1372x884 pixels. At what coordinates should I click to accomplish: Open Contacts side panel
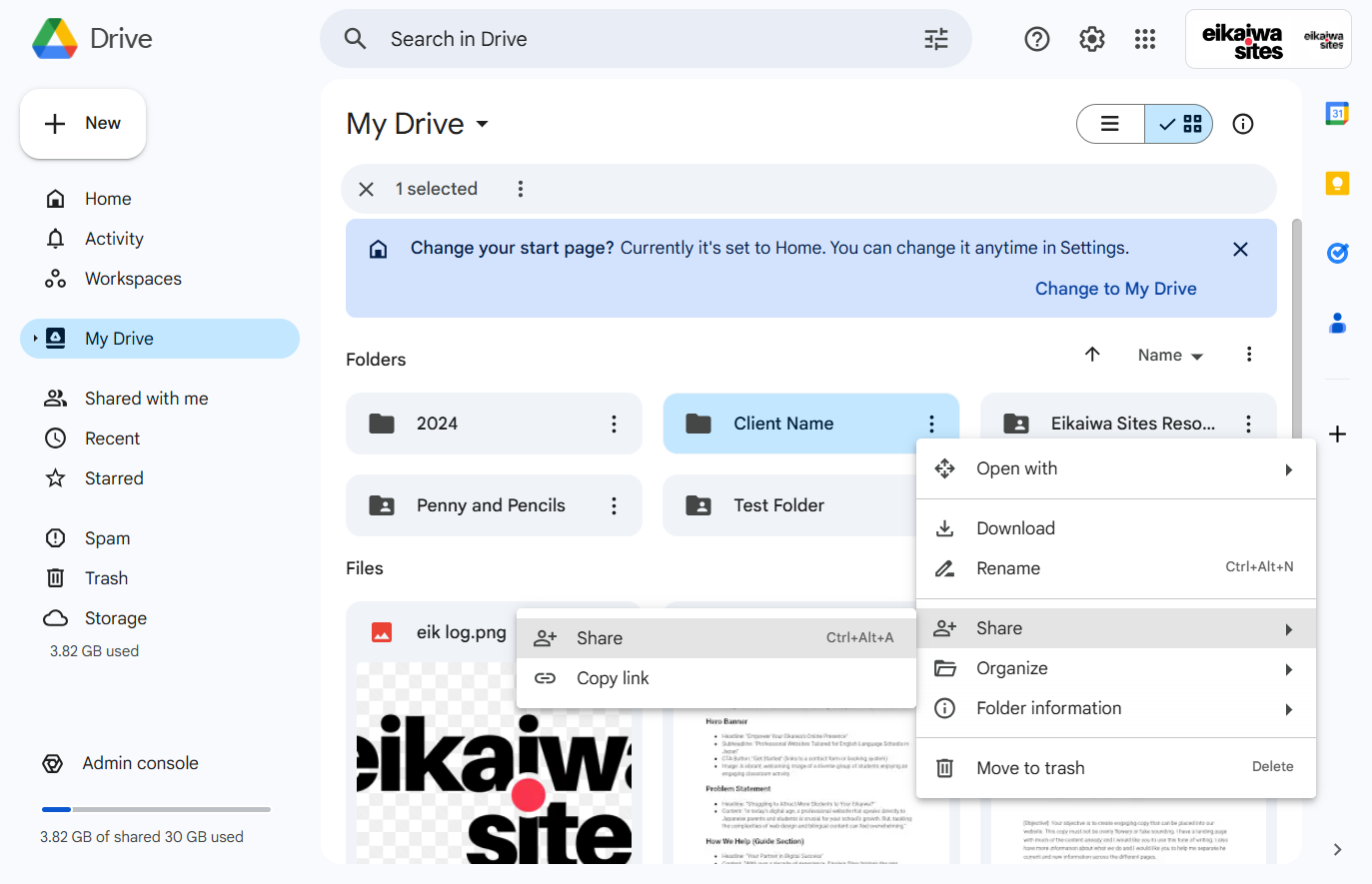[x=1337, y=323]
